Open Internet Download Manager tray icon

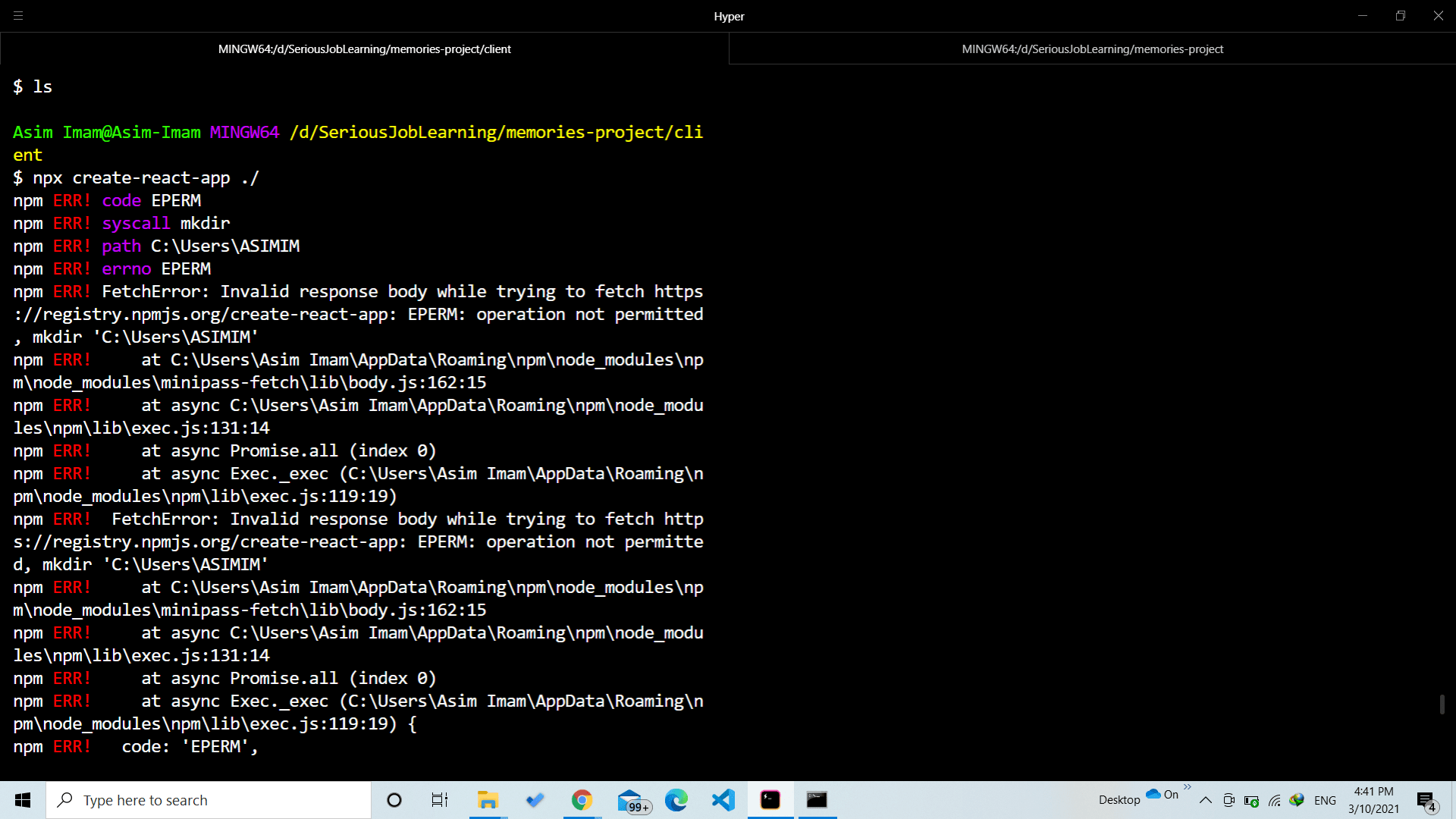click(1297, 799)
